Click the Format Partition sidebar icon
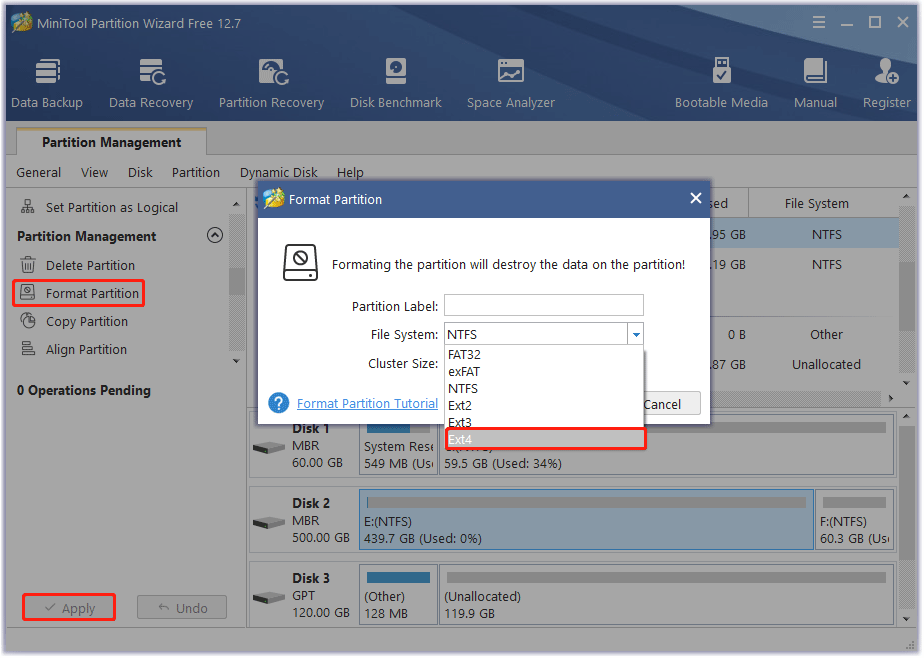The width and height of the screenshot is (924, 658). point(28,293)
